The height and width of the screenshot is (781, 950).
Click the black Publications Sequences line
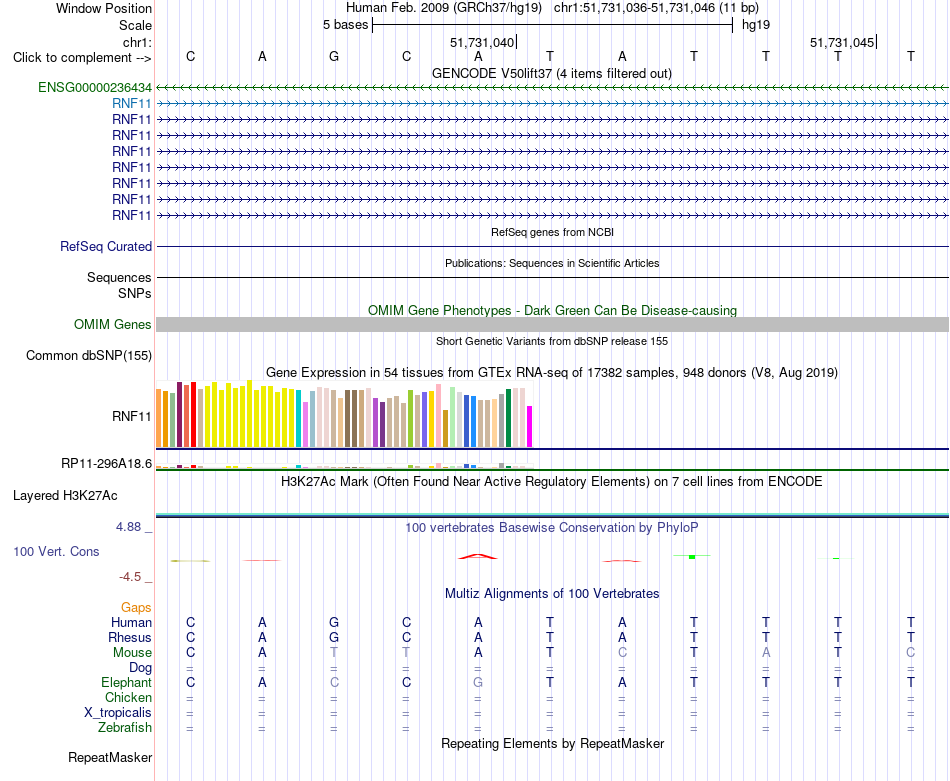click(552, 278)
